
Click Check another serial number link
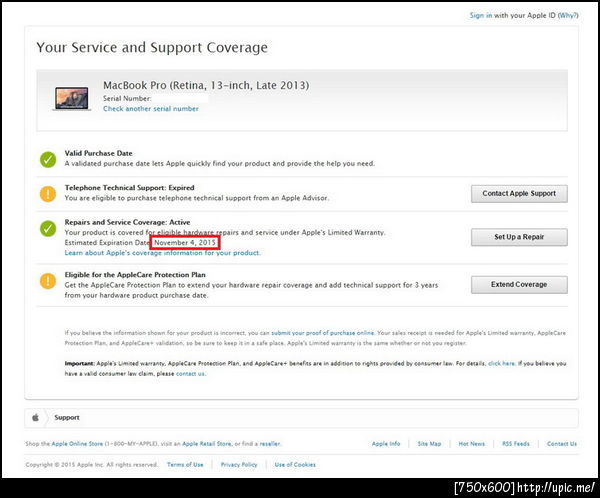coord(151,109)
